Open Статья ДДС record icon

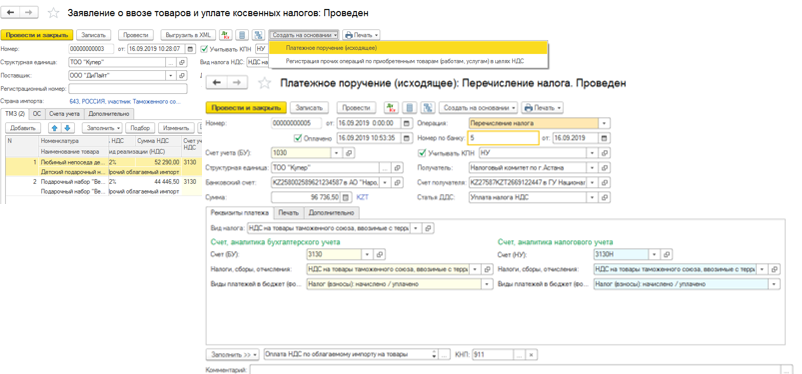tap(605, 197)
